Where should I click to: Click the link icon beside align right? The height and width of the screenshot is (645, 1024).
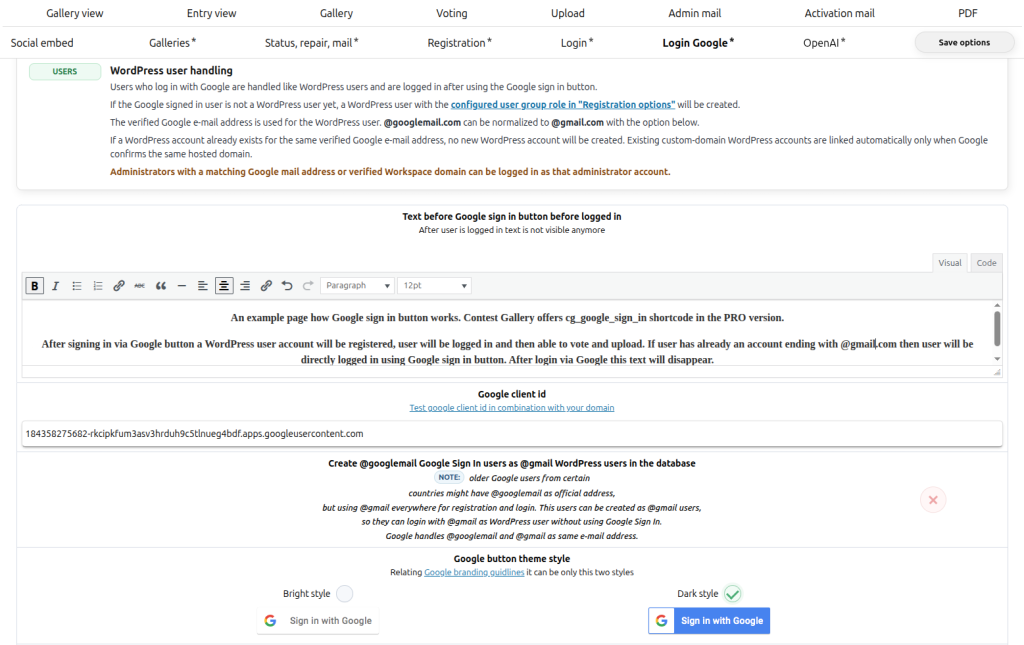tap(266, 286)
